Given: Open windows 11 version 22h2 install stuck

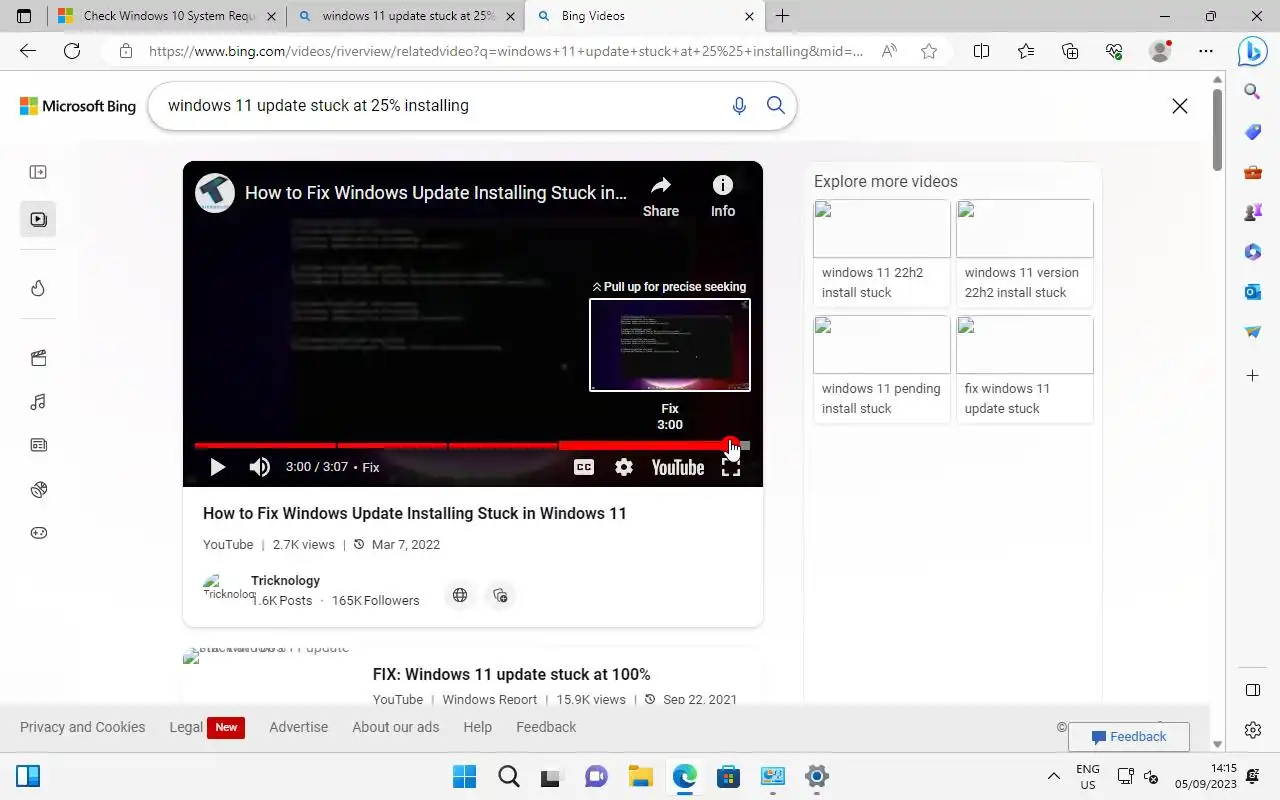Looking at the screenshot, I should [1024, 252].
